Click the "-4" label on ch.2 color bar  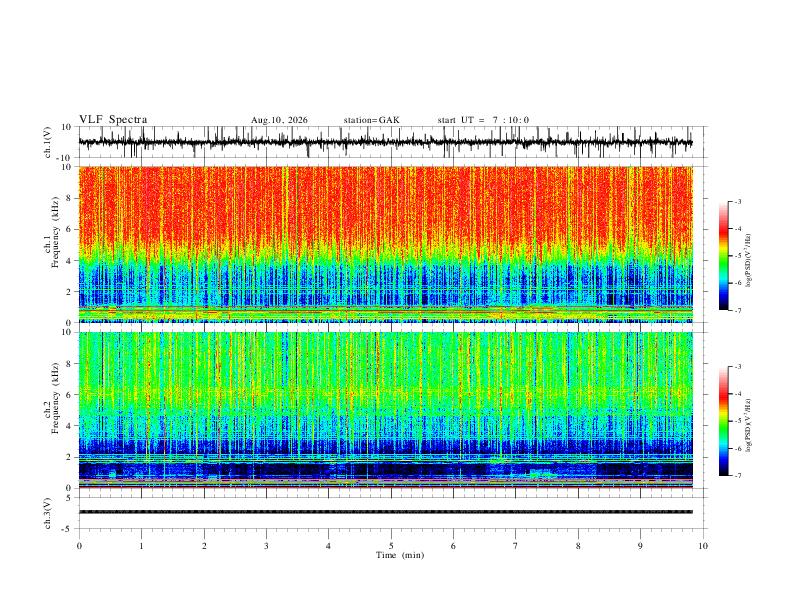(737, 394)
